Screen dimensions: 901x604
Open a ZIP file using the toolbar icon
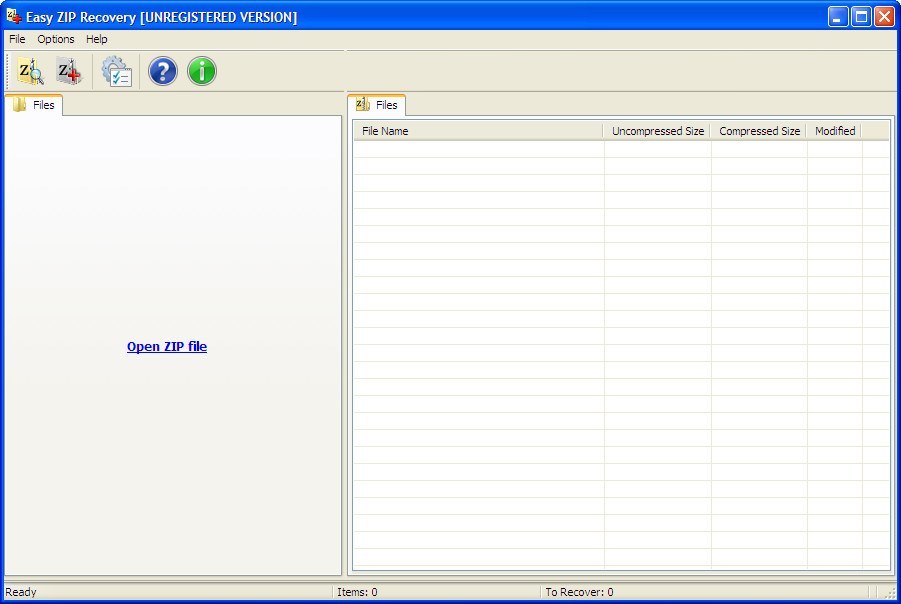30,71
